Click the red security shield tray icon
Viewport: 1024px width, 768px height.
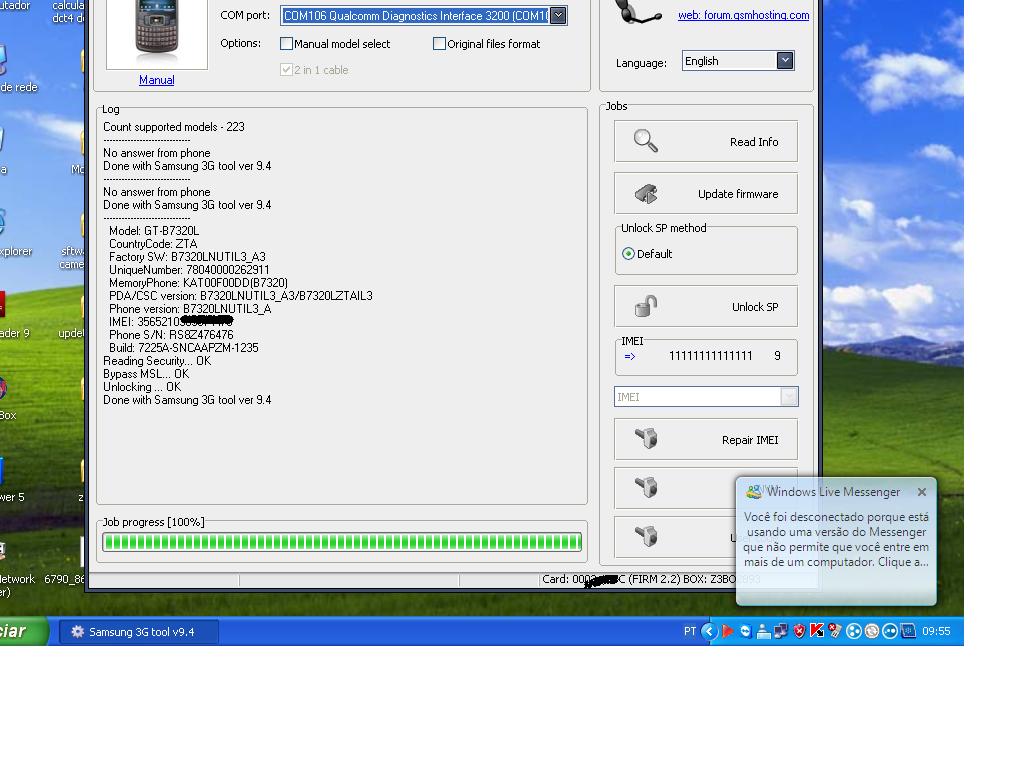[799, 631]
